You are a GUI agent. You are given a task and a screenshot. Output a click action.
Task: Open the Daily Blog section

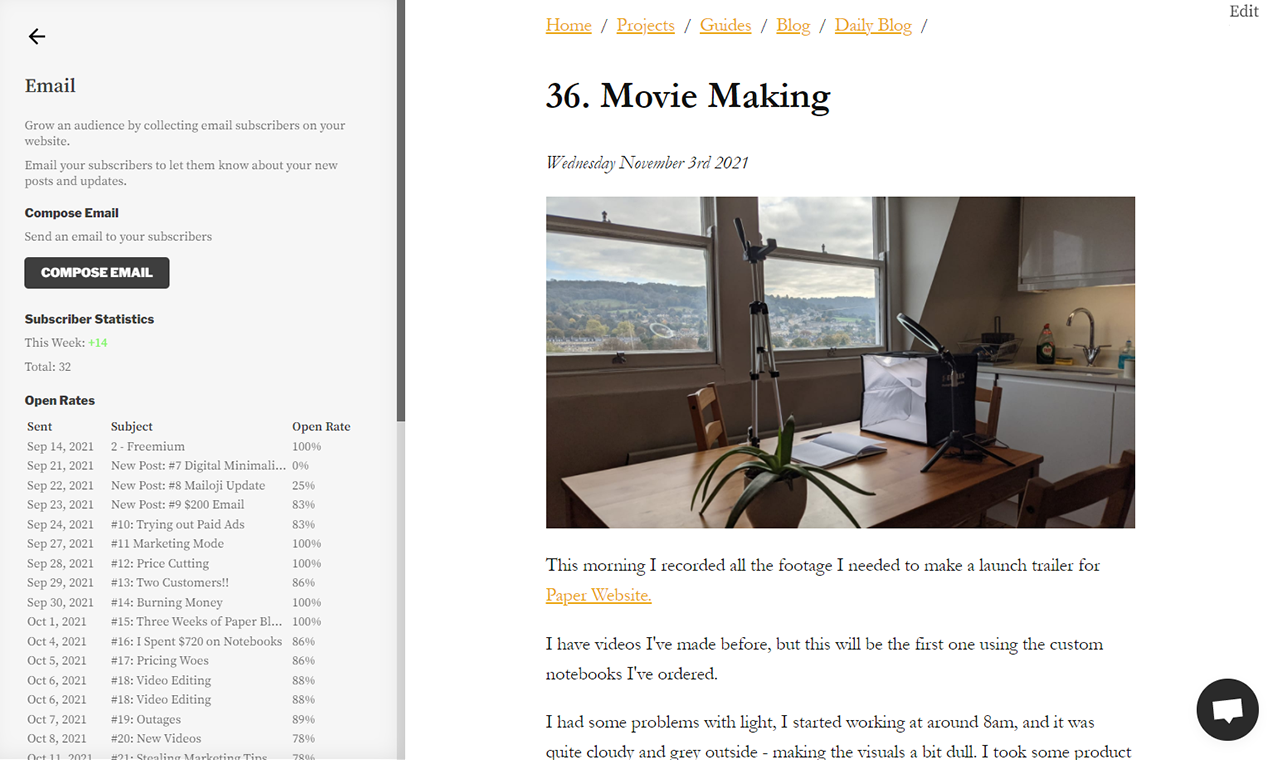tap(872, 25)
